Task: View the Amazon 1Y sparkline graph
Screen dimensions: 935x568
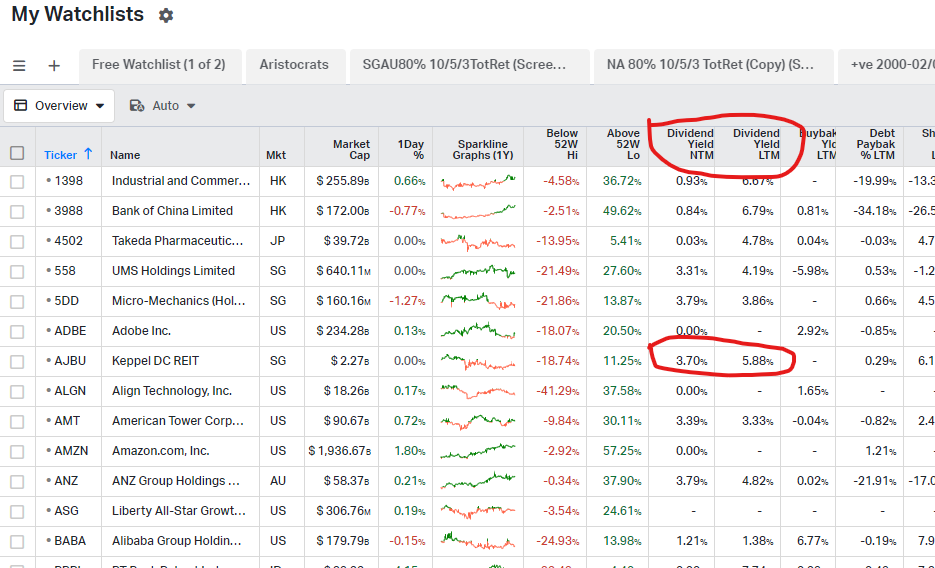Action: [478, 451]
